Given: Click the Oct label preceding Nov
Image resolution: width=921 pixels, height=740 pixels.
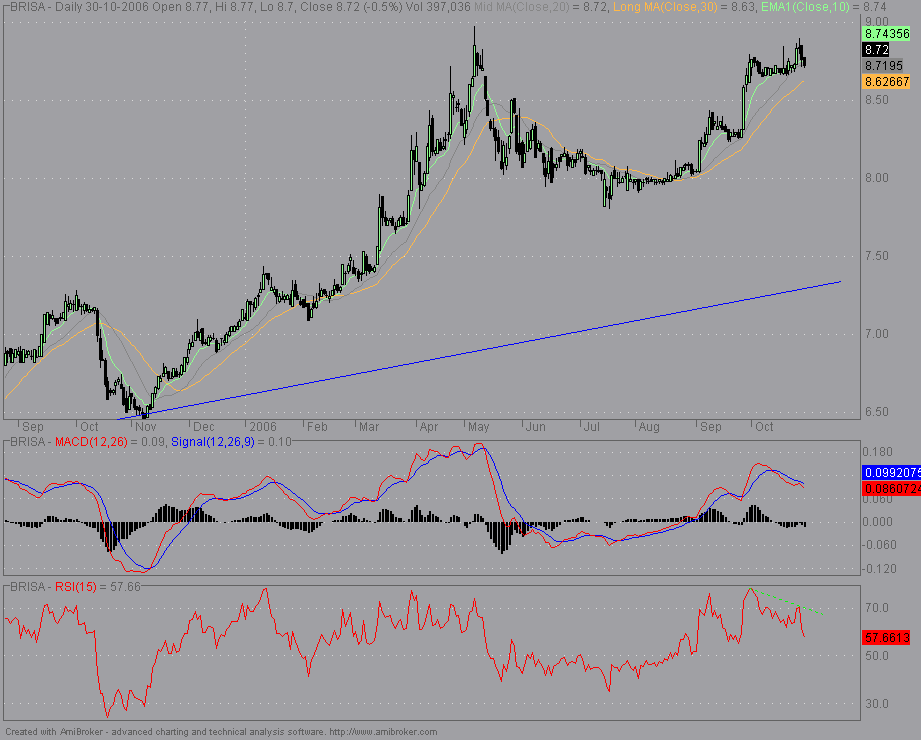Looking at the screenshot, I should click(89, 427).
